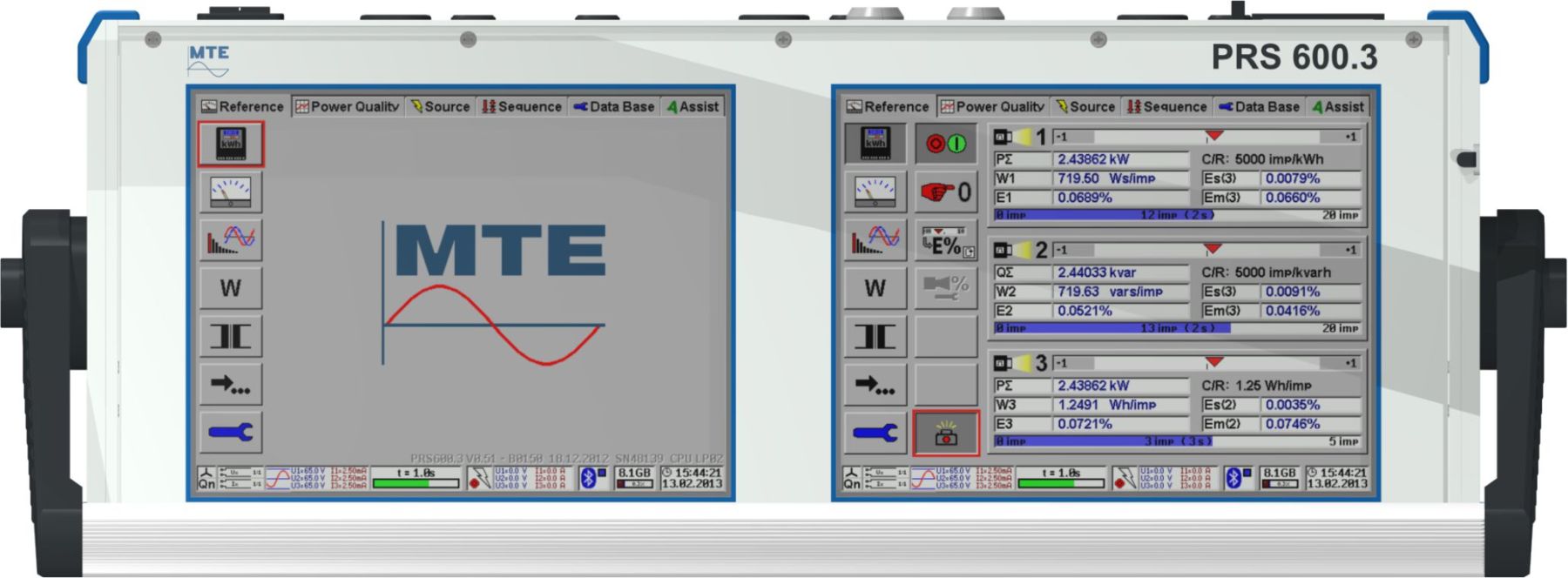Image resolution: width=1568 pixels, height=578 pixels.
Task: Select kWh meter test icon on left screen
Action: click(x=230, y=144)
